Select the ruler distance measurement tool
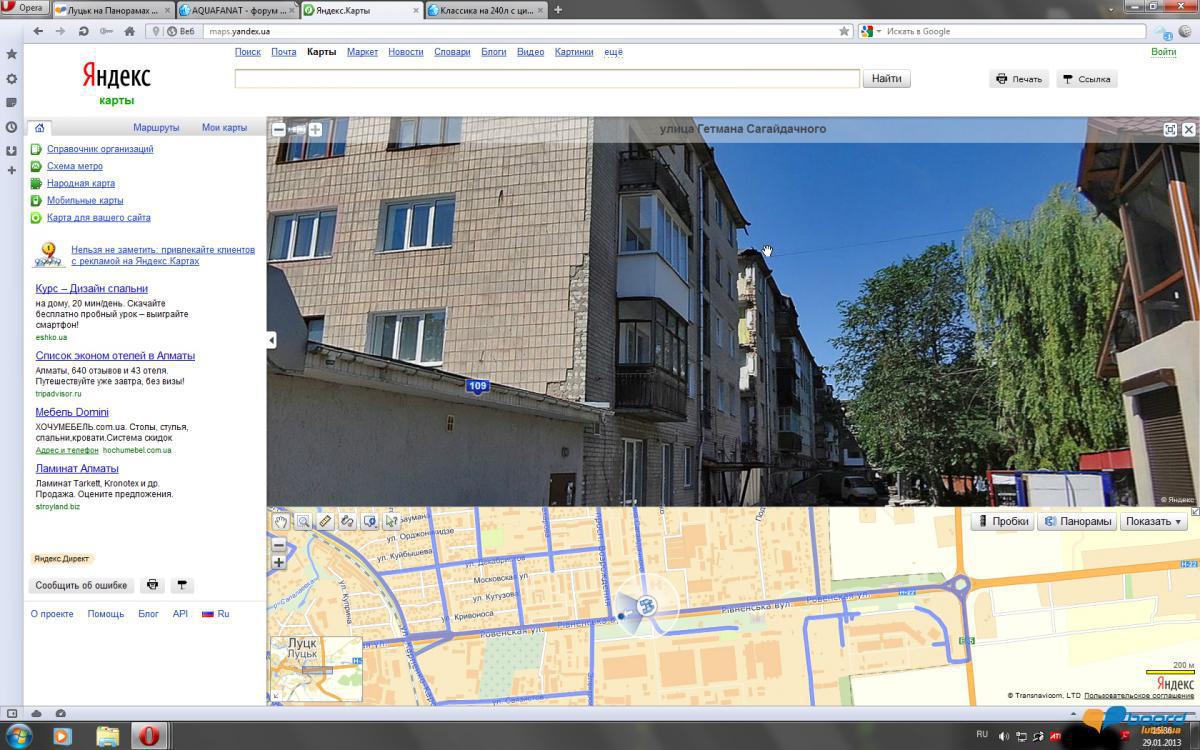This screenshot has width=1200, height=750. [325, 521]
